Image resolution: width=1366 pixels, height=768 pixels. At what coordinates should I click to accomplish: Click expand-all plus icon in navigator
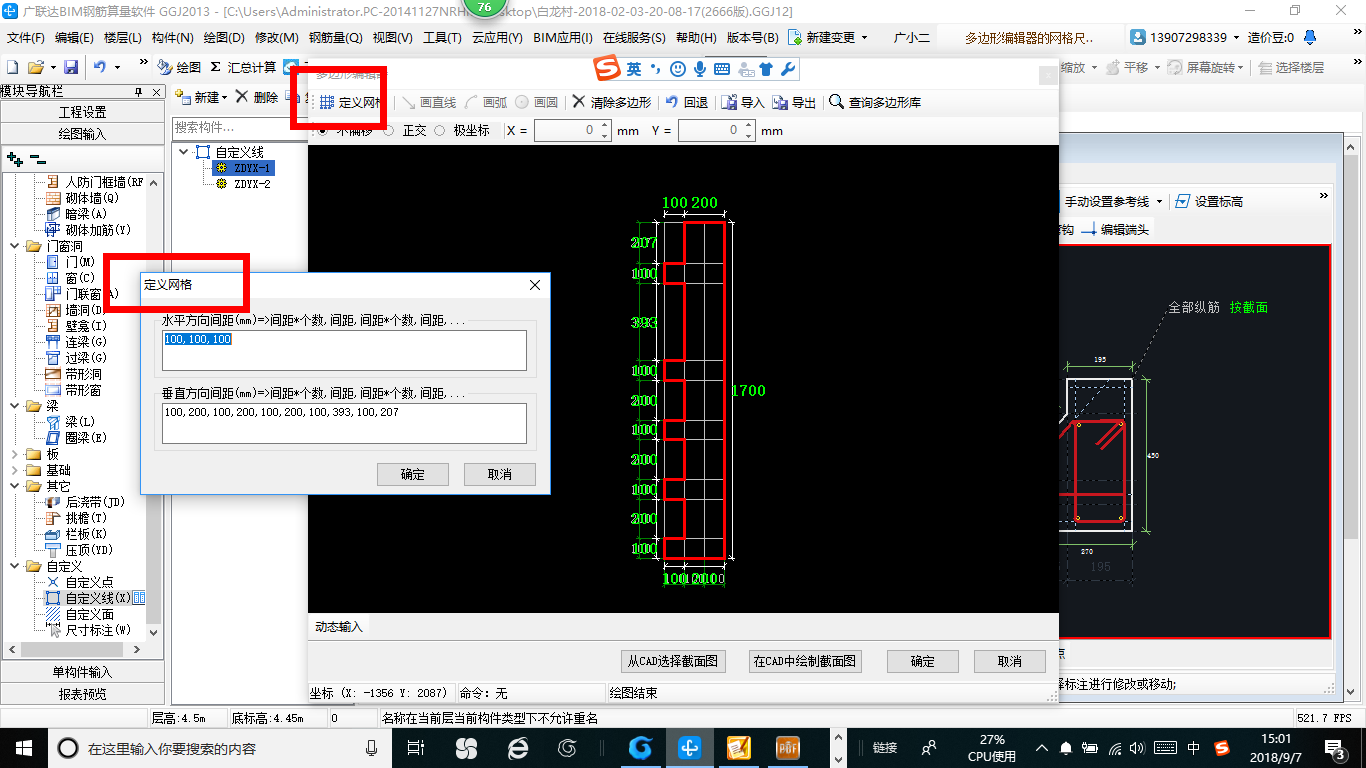pyautogui.click(x=14, y=158)
